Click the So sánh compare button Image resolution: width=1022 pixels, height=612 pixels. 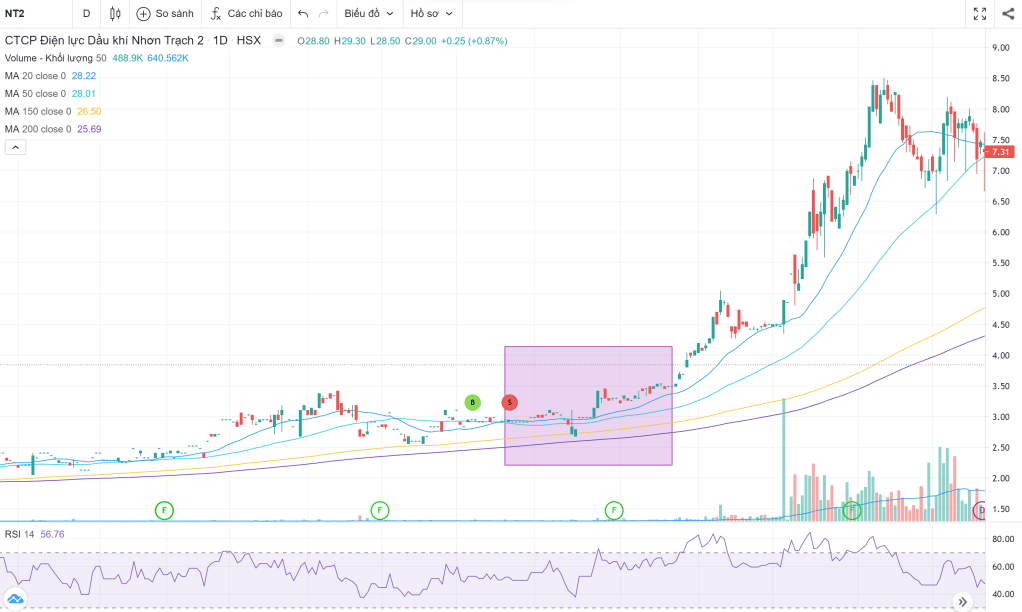coord(164,14)
